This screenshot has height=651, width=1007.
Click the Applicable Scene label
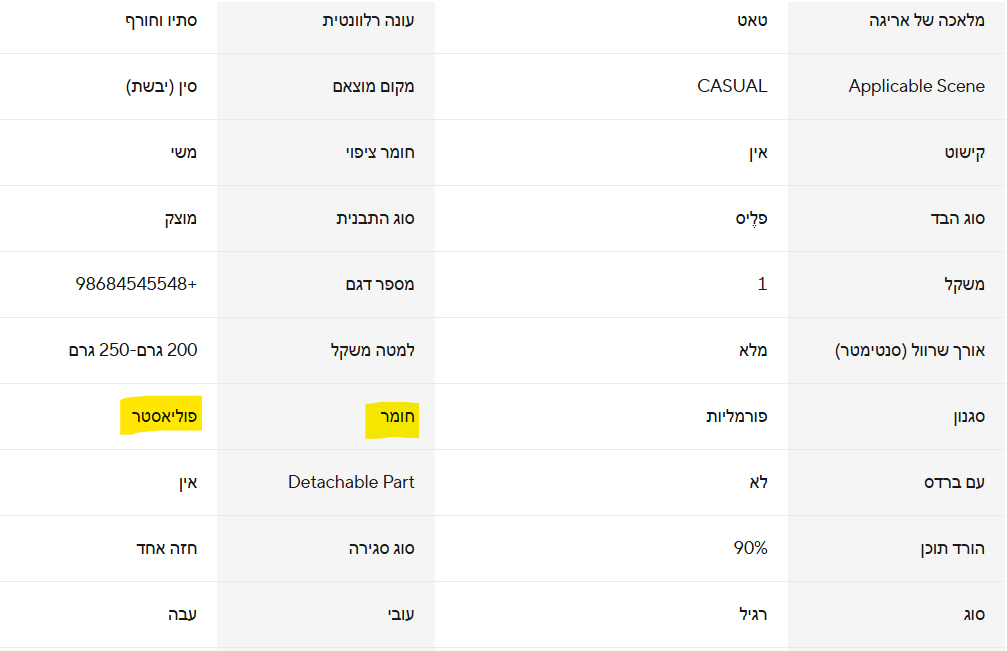916,86
